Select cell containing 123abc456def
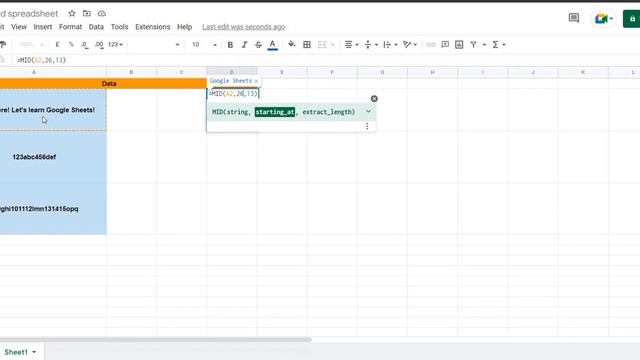This screenshot has width=640, height=360. (53, 157)
